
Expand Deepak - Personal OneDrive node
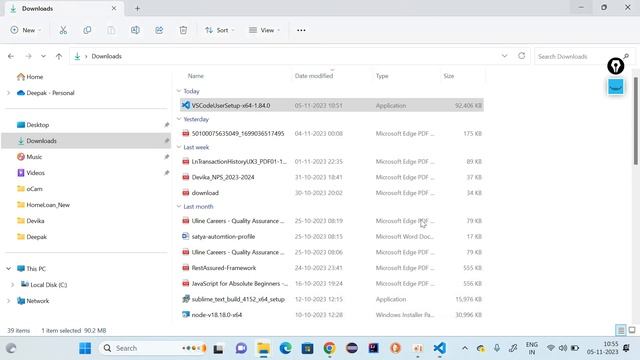click(9, 93)
